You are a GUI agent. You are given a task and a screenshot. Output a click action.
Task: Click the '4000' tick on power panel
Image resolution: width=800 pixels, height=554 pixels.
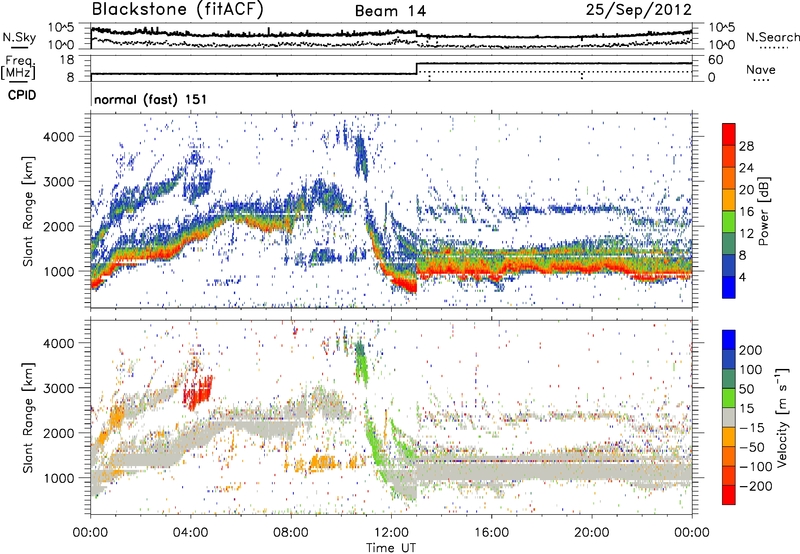click(58, 137)
